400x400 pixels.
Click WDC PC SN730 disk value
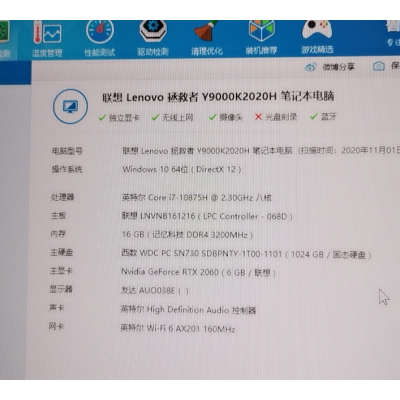pyautogui.click(x=246, y=254)
